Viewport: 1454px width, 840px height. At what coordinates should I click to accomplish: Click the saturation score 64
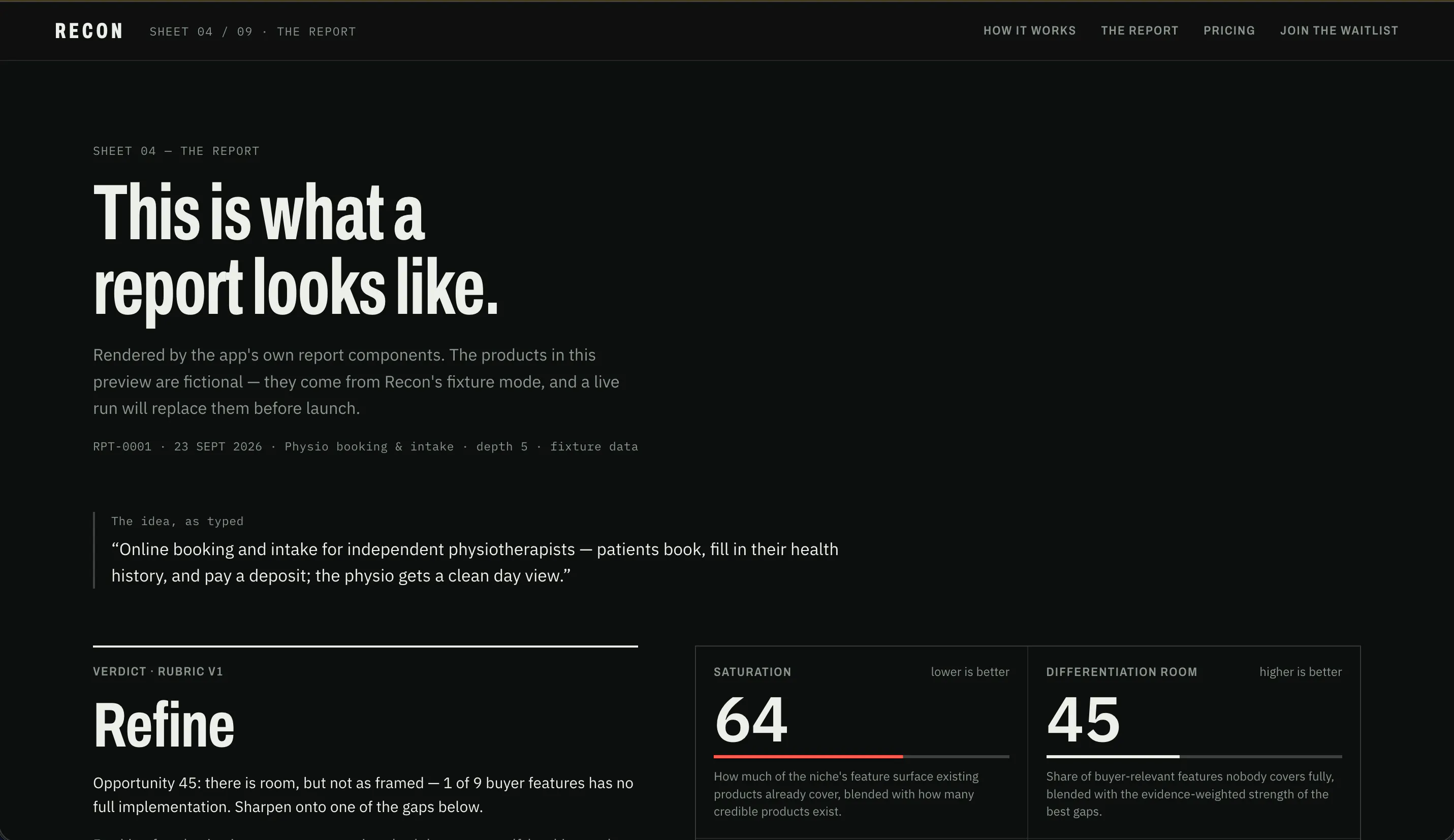[x=751, y=720]
